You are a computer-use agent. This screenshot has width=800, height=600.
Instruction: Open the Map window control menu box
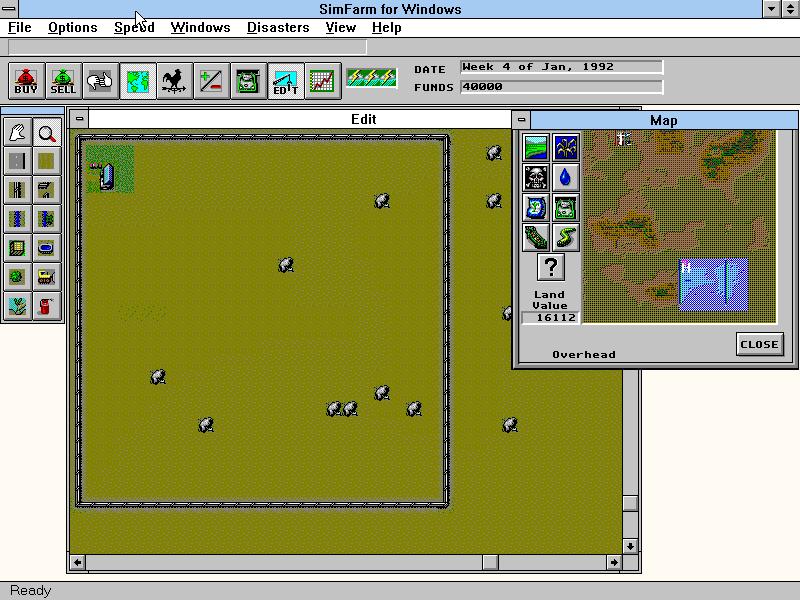tap(521, 120)
